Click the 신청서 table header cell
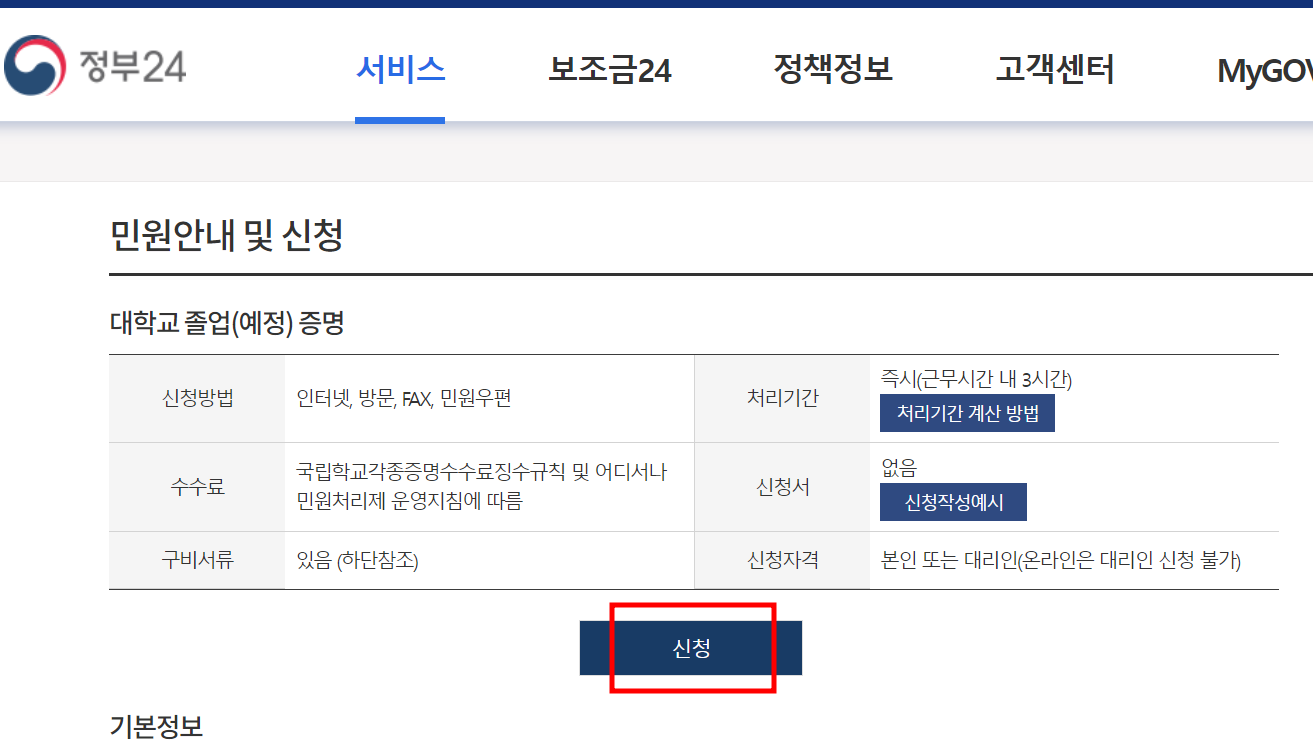The height and width of the screenshot is (743, 1313). pos(782,487)
